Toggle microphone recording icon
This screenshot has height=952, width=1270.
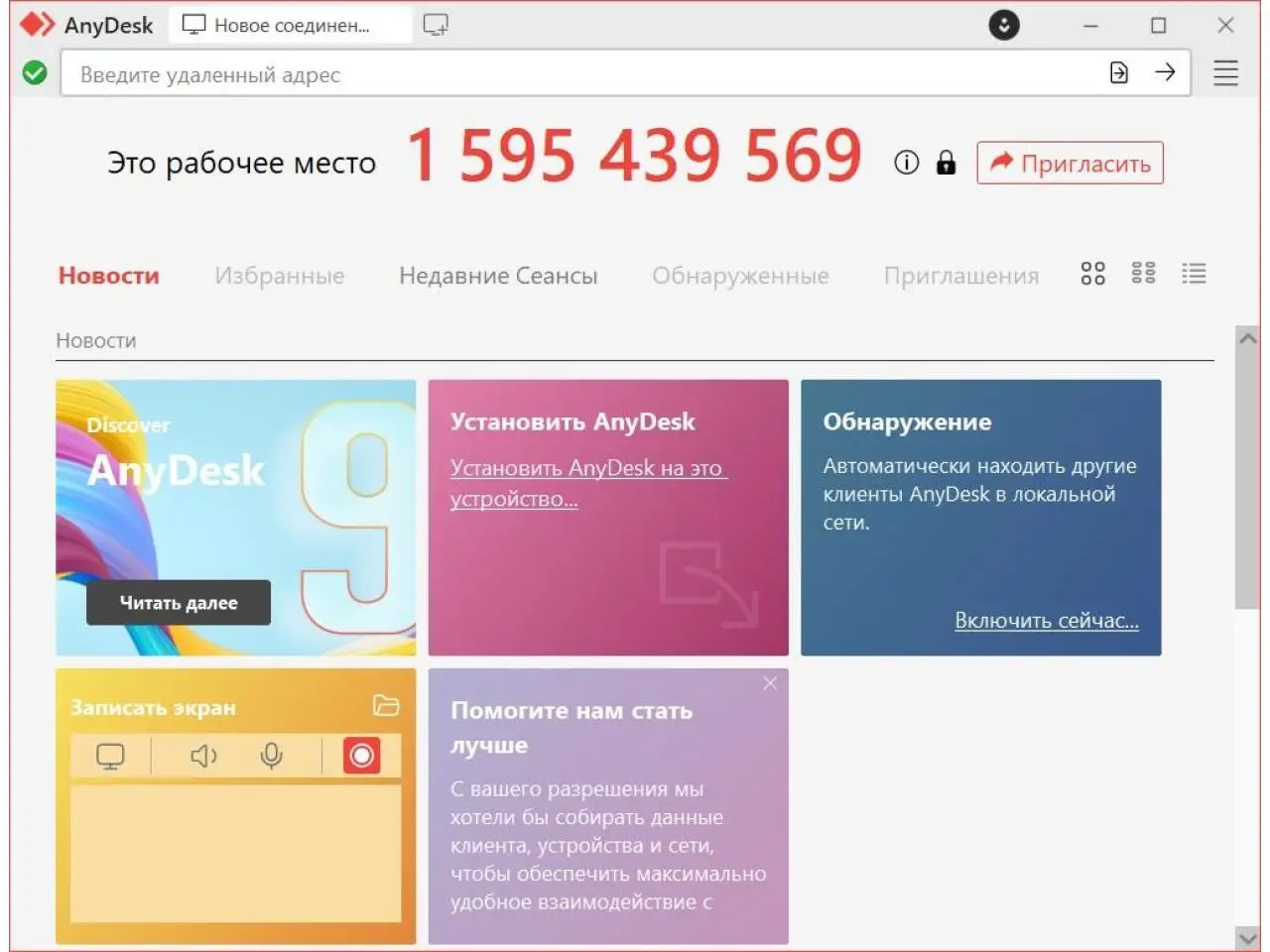point(271,757)
